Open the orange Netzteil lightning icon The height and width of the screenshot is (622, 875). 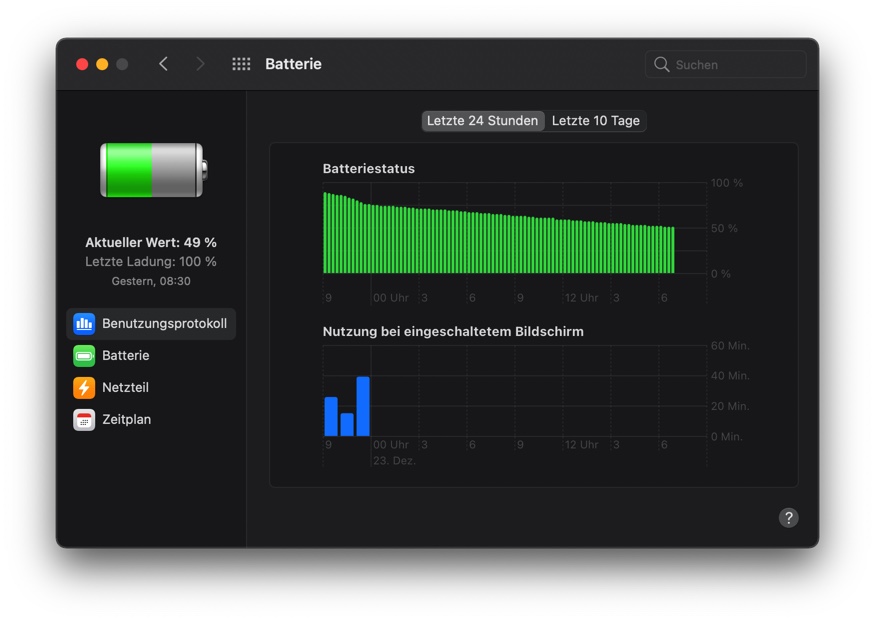pyautogui.click(x=84, y=387)
